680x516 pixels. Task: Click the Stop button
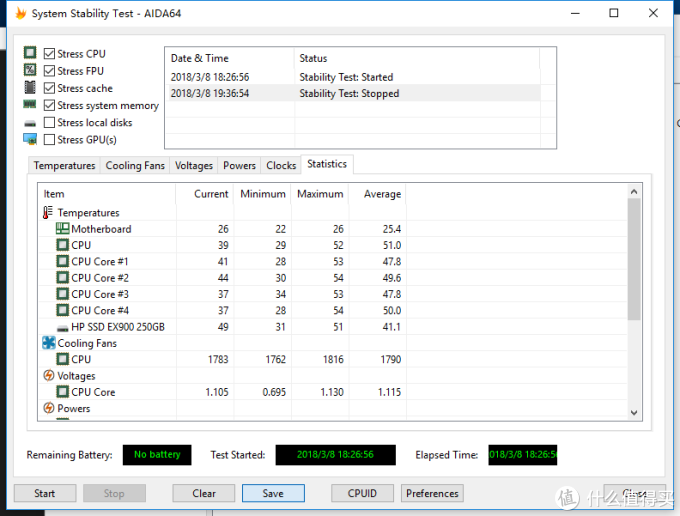(x=114, y=493)
